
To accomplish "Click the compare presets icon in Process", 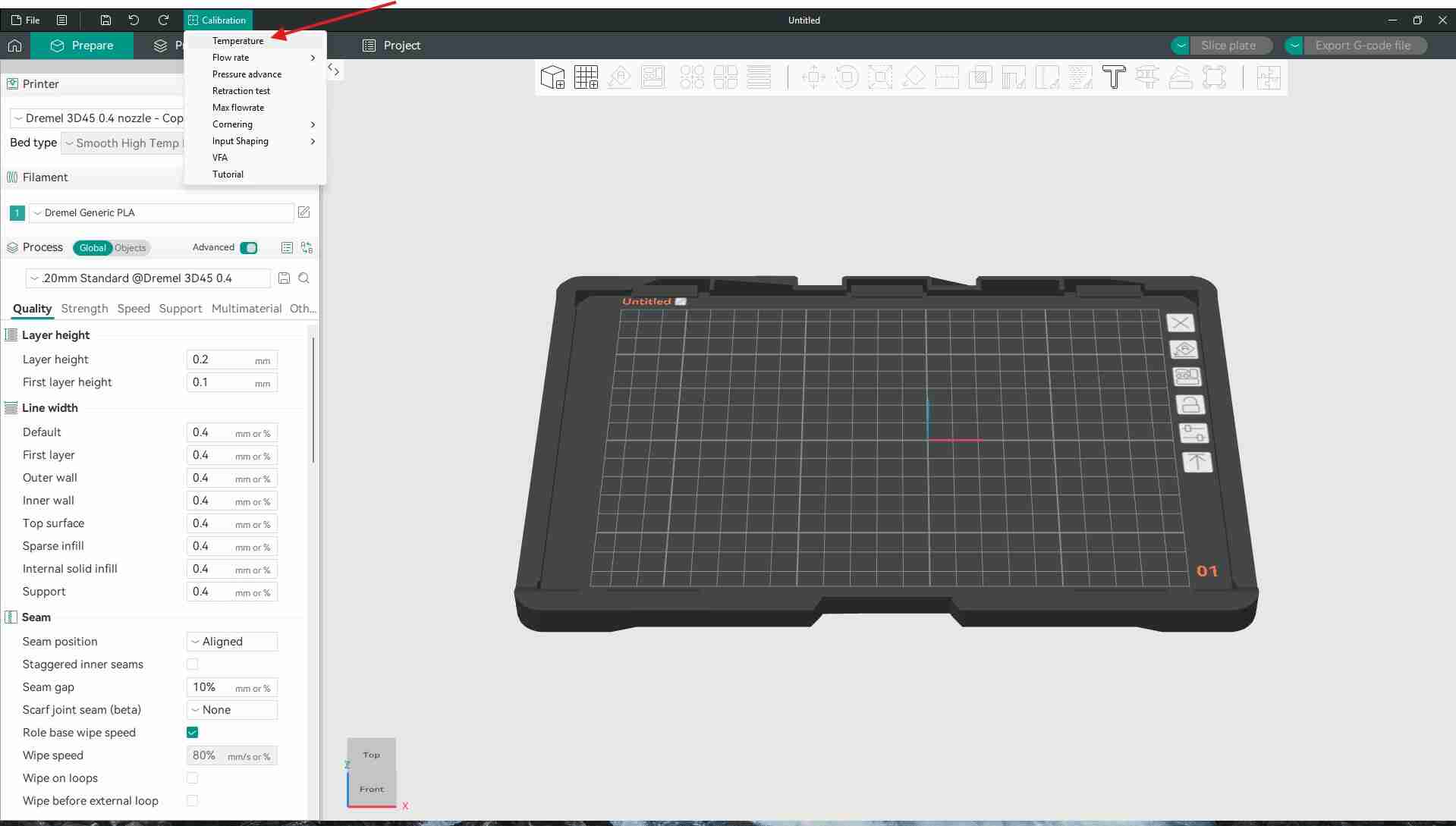I will tap(307, 247).
